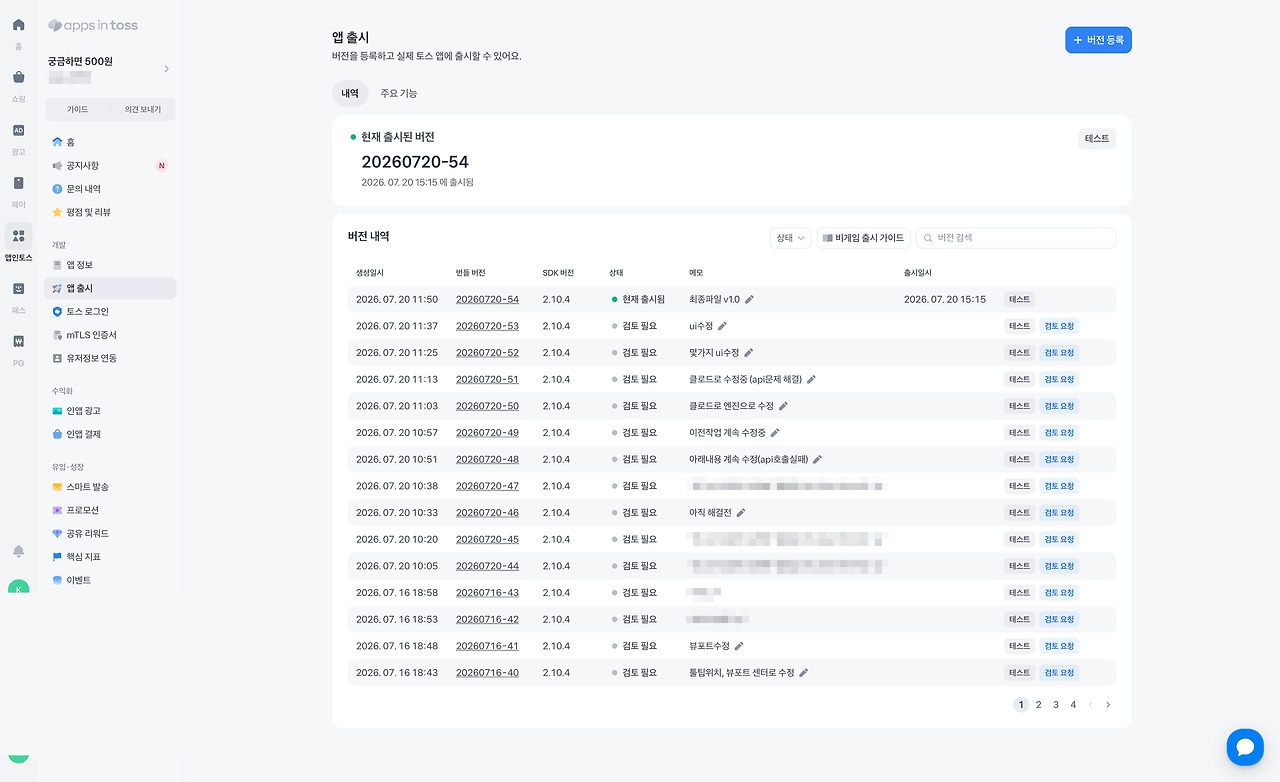Select 앱 출시 in the sidebar
This screenshot has width=1280, height=782.
(x=110, y=288)
